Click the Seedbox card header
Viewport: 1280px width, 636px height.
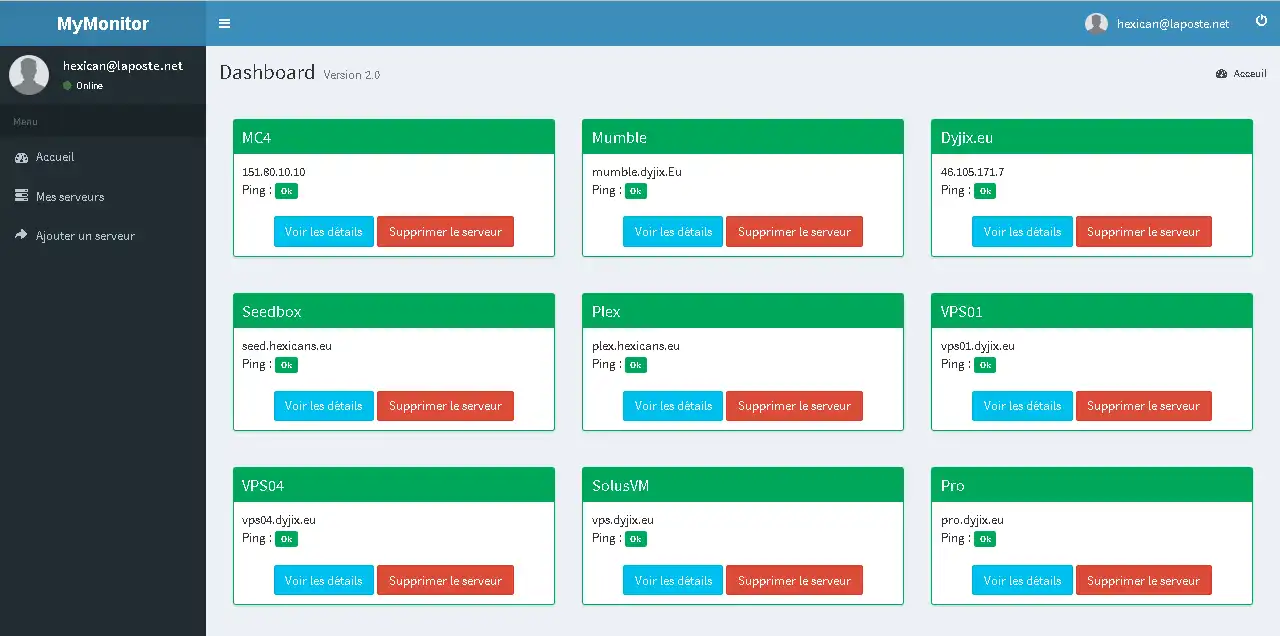pyautogui.click(x=394, y=311)
